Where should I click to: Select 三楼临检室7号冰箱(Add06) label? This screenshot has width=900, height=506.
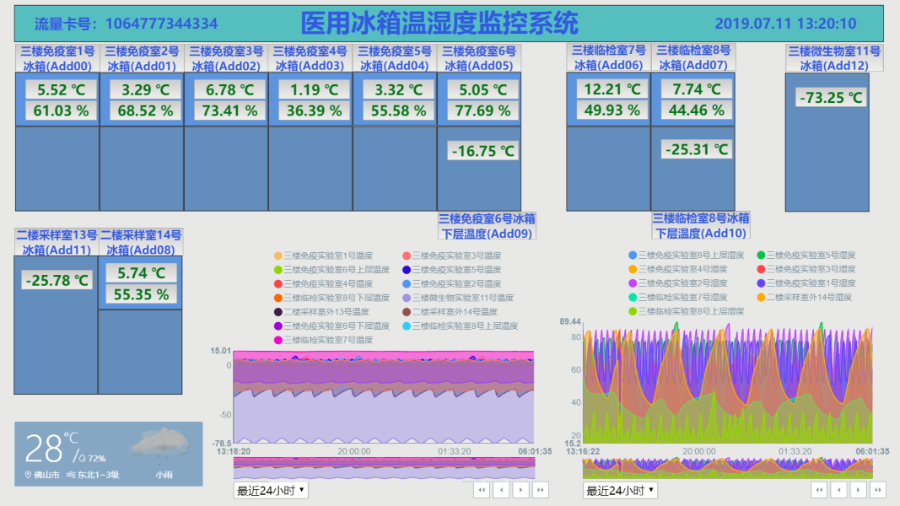608,58
